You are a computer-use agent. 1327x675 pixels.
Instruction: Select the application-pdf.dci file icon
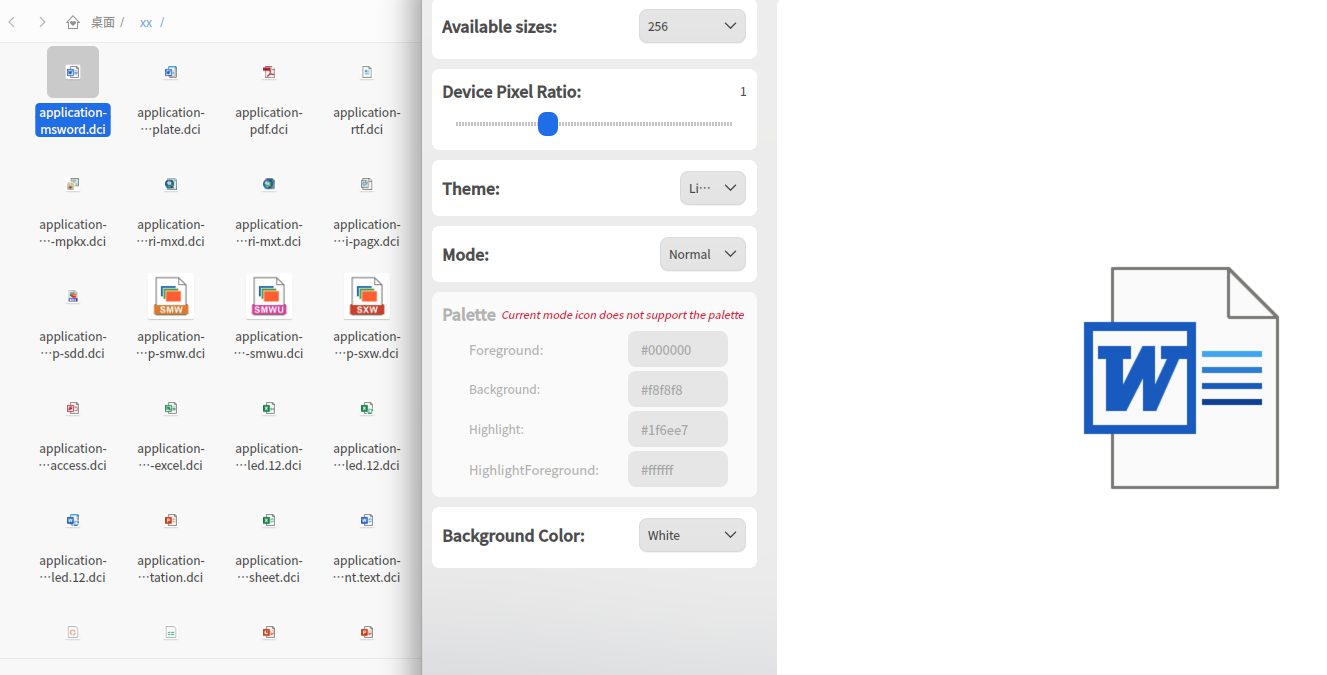pyautogui.click(x=269, y=72)
